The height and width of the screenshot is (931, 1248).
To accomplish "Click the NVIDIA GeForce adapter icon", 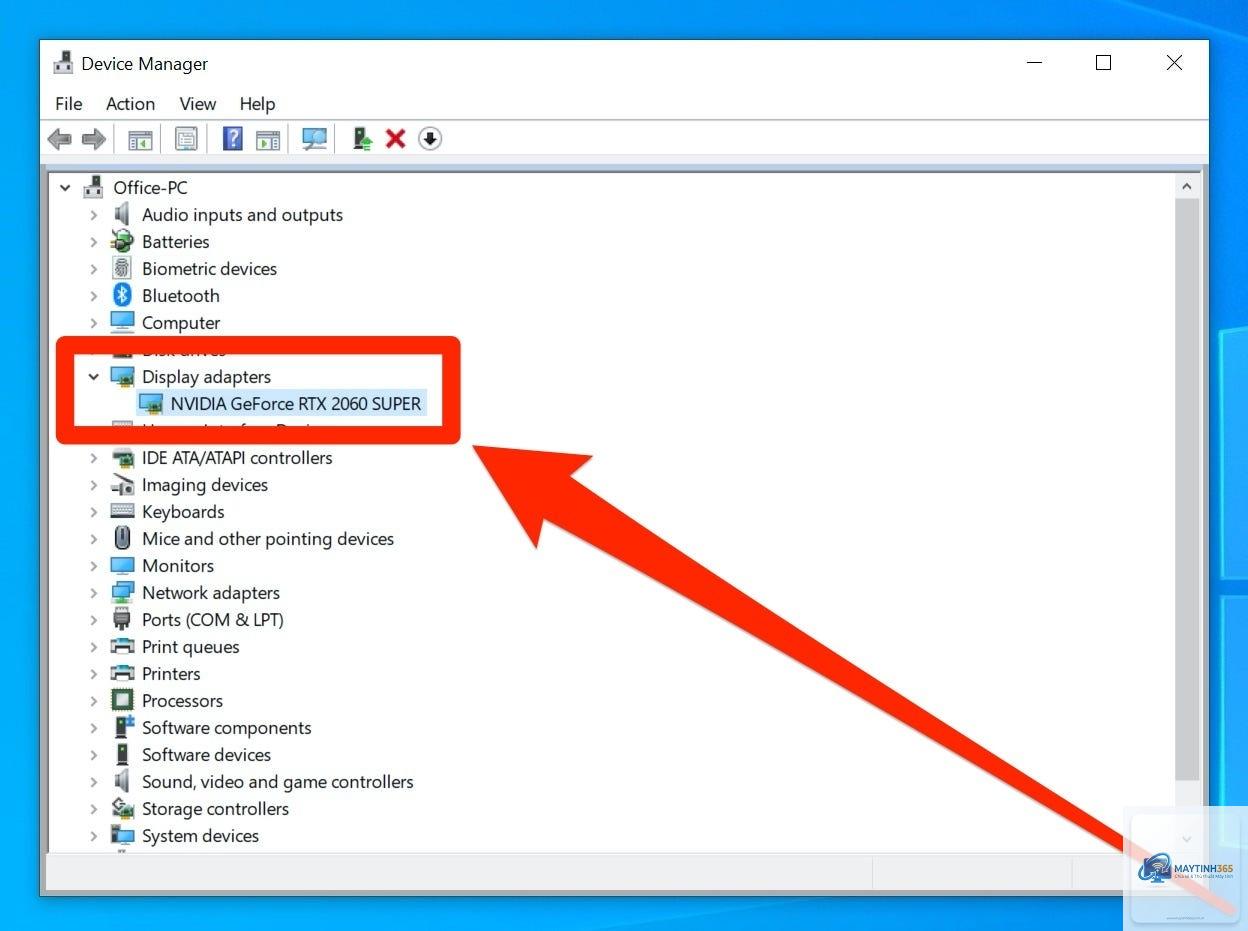I will pos(151,403).
